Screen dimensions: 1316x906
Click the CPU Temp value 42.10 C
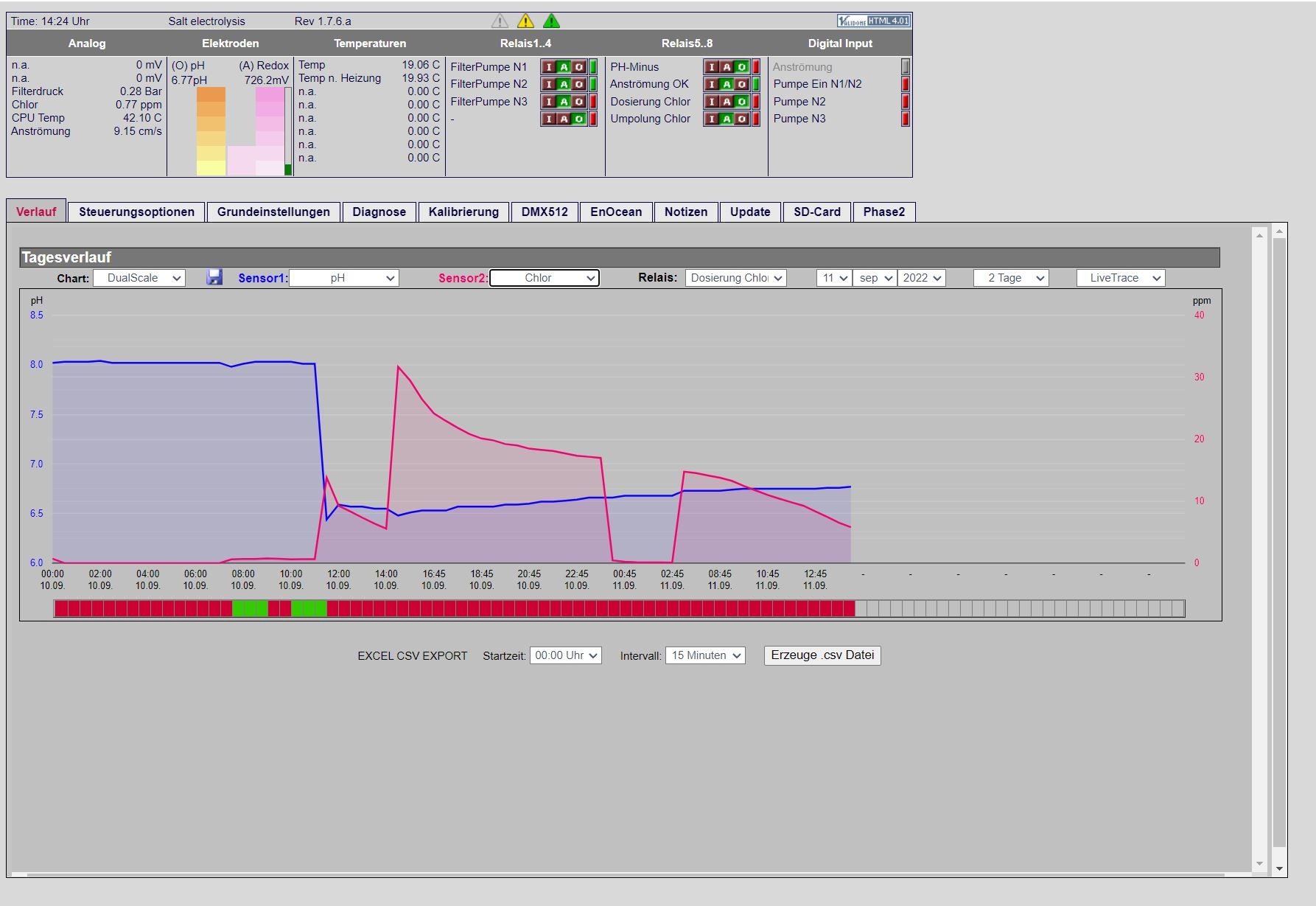coord(142,118)
